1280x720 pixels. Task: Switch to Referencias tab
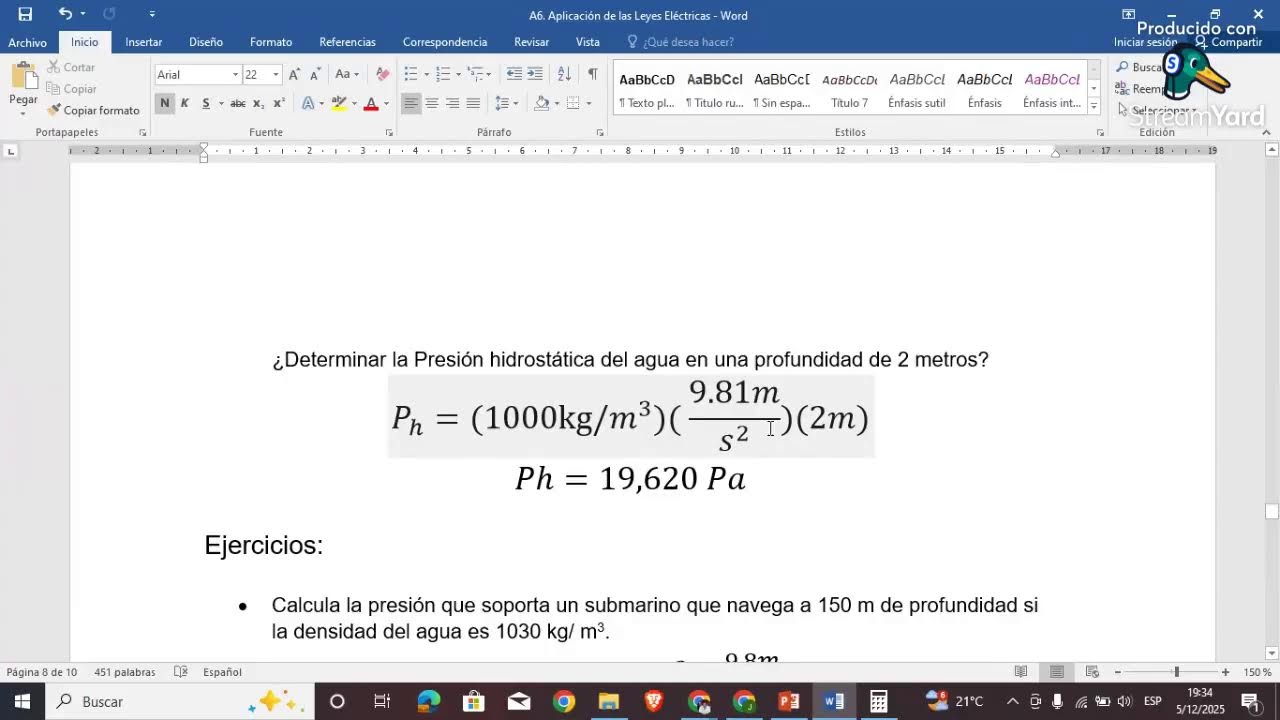coord(347,42)
